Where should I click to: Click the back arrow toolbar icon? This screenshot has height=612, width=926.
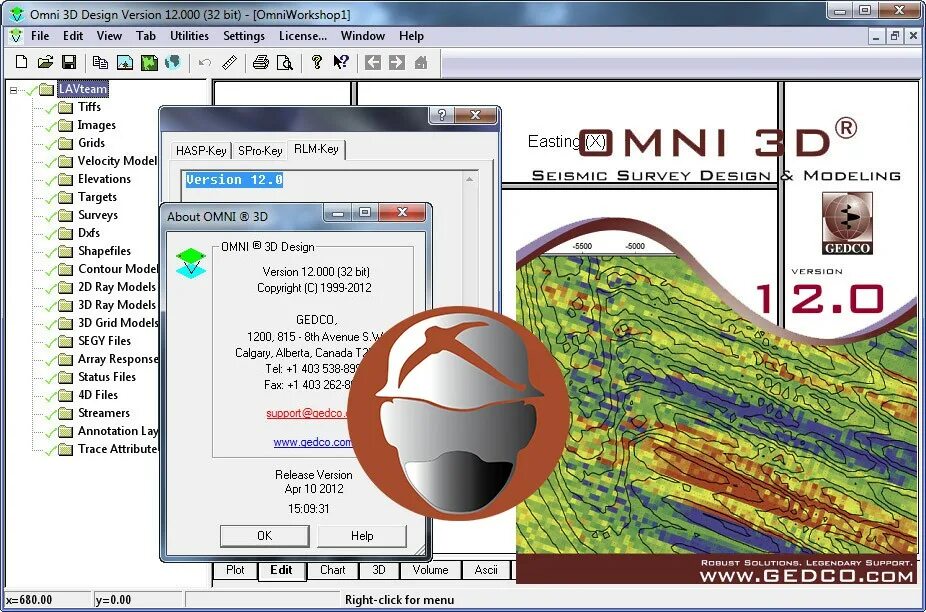tap(373, 62)
